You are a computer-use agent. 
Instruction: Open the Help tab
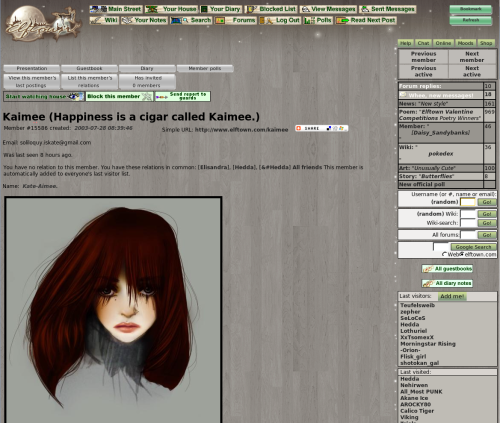click(405, 43)
